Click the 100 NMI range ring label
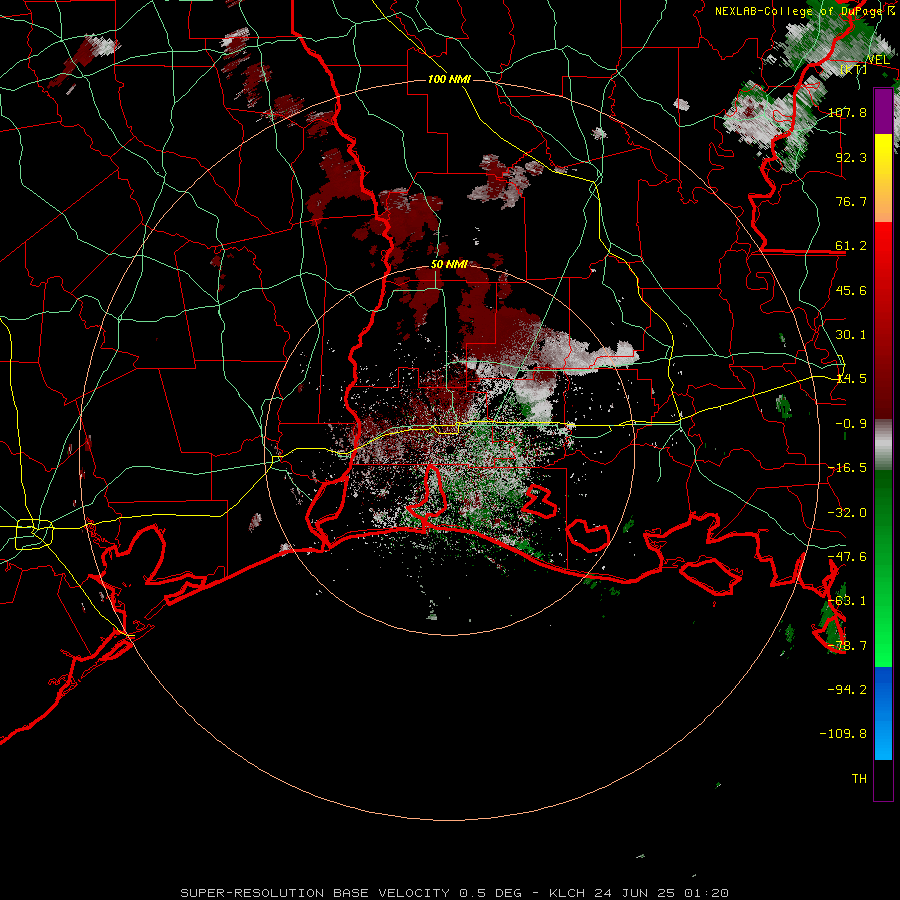Image resolution: width=900 pixels, height=900 pixels. [x=449, y=79]
